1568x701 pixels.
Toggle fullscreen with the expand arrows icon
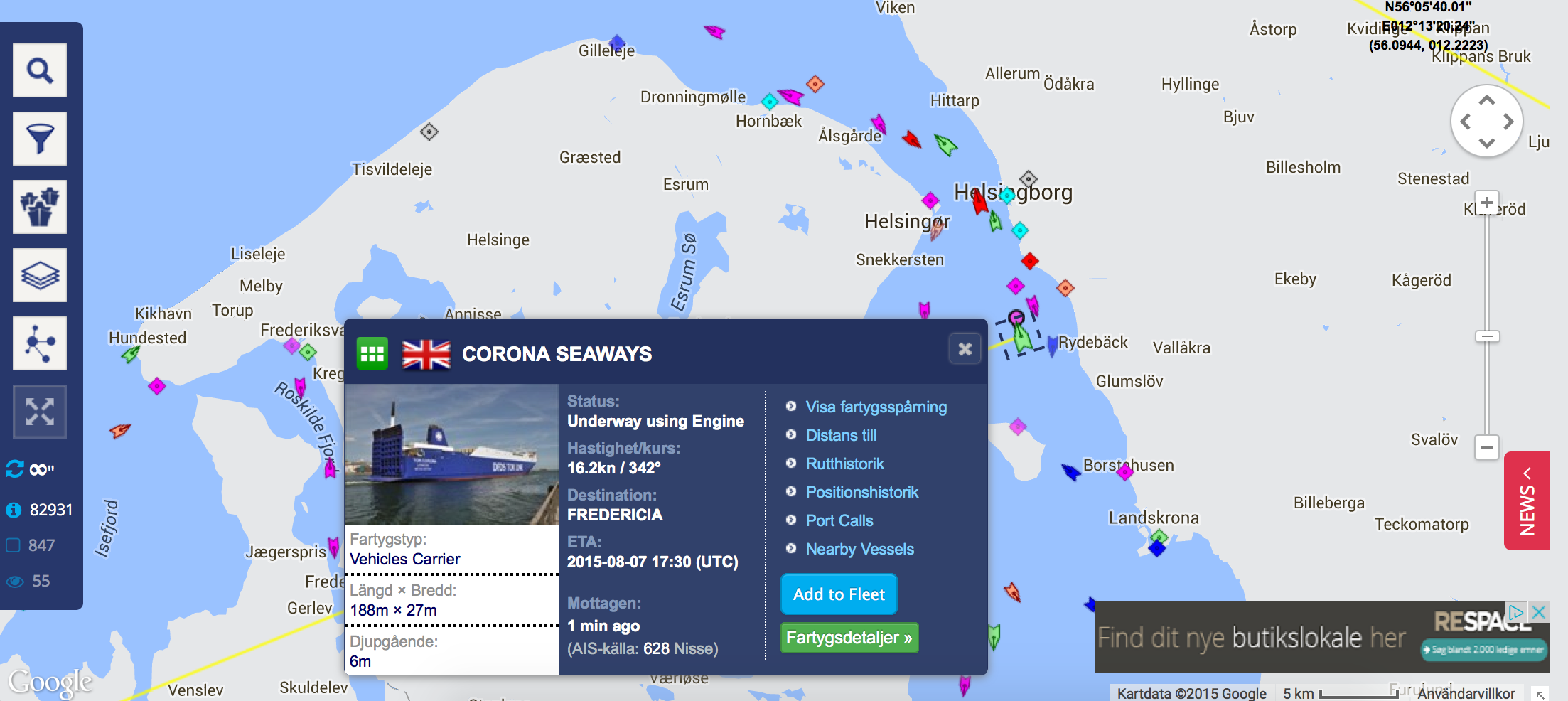(40, 412)
